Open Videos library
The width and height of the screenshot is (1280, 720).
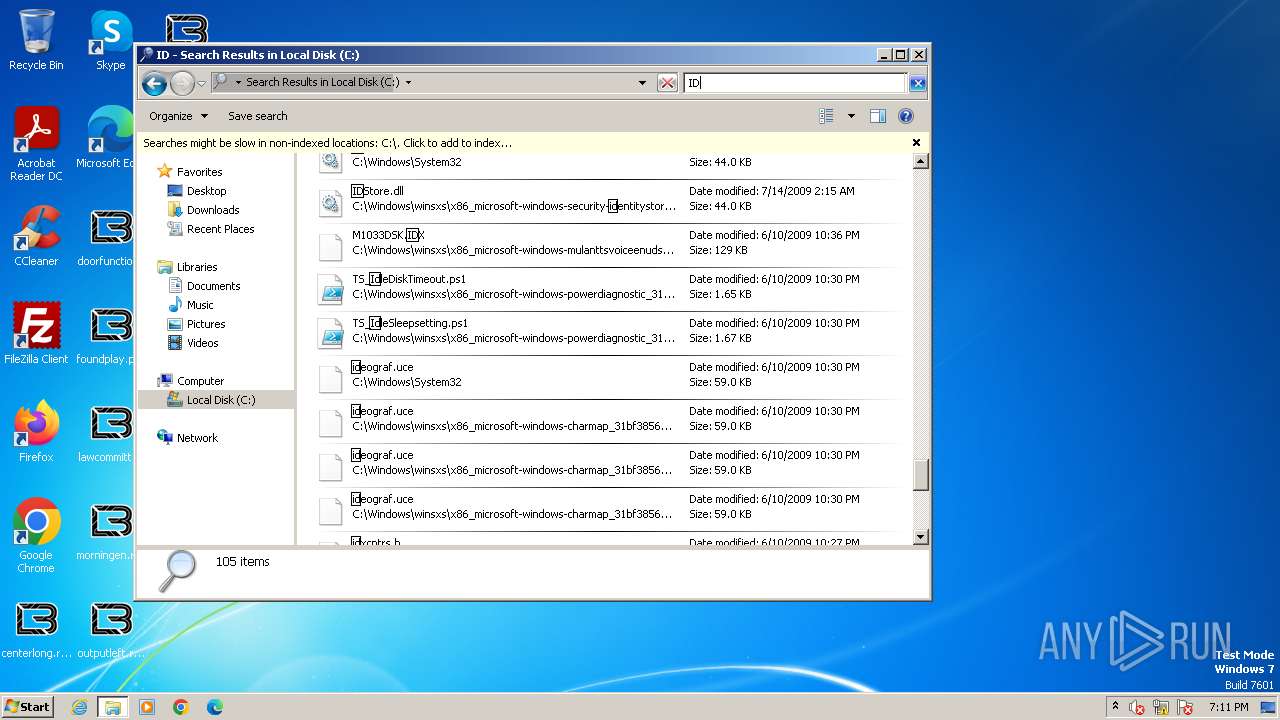pos(202,343)
